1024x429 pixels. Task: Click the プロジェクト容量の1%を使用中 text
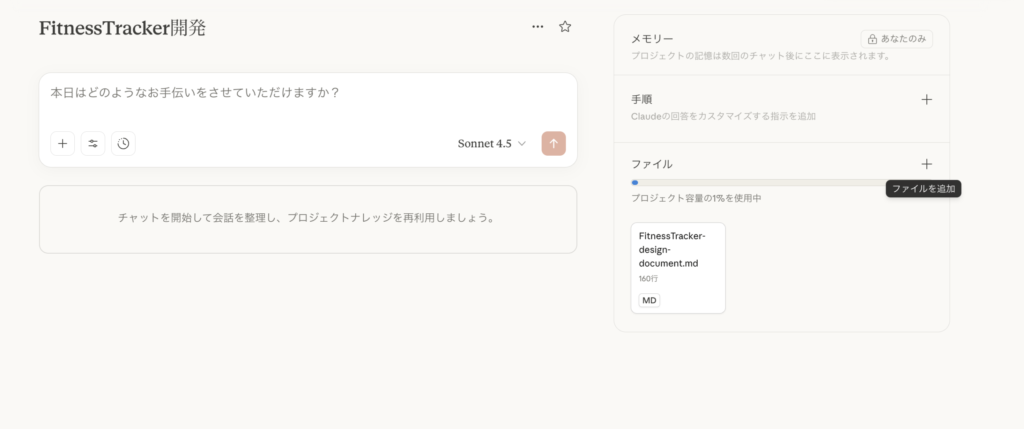click(696, 198)
